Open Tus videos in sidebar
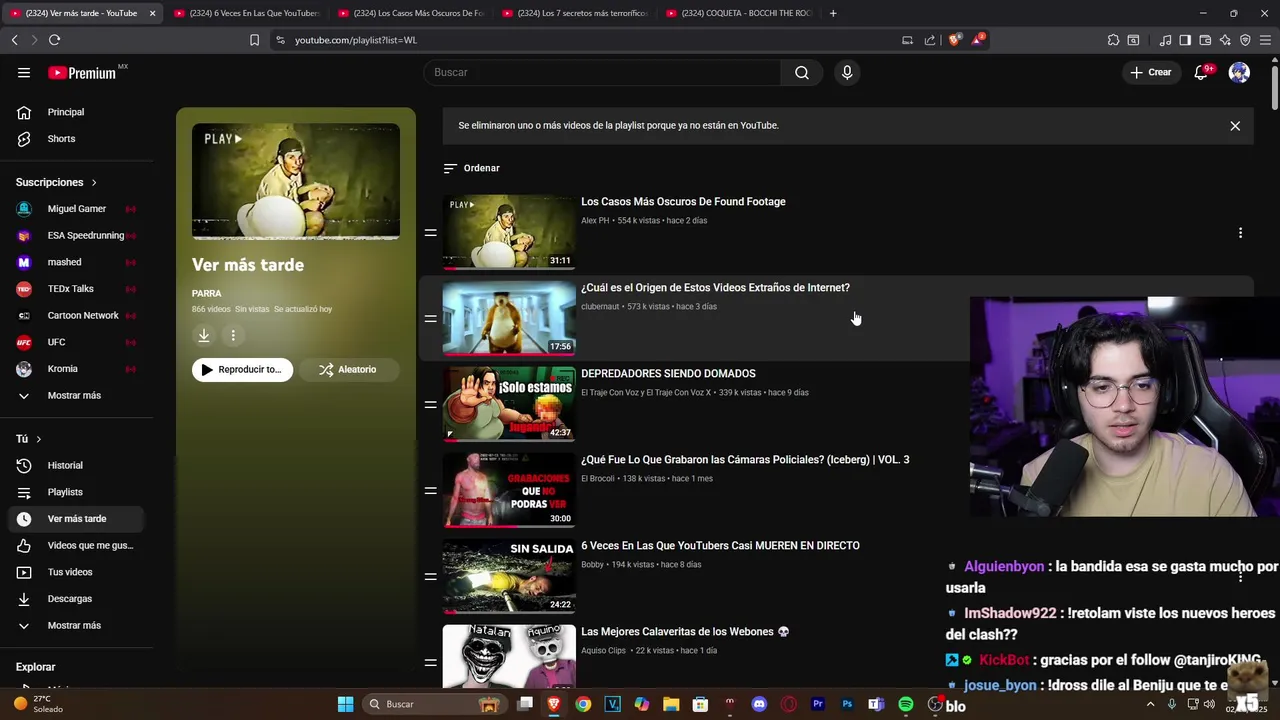1280x720 pixels. click(72, 572)
